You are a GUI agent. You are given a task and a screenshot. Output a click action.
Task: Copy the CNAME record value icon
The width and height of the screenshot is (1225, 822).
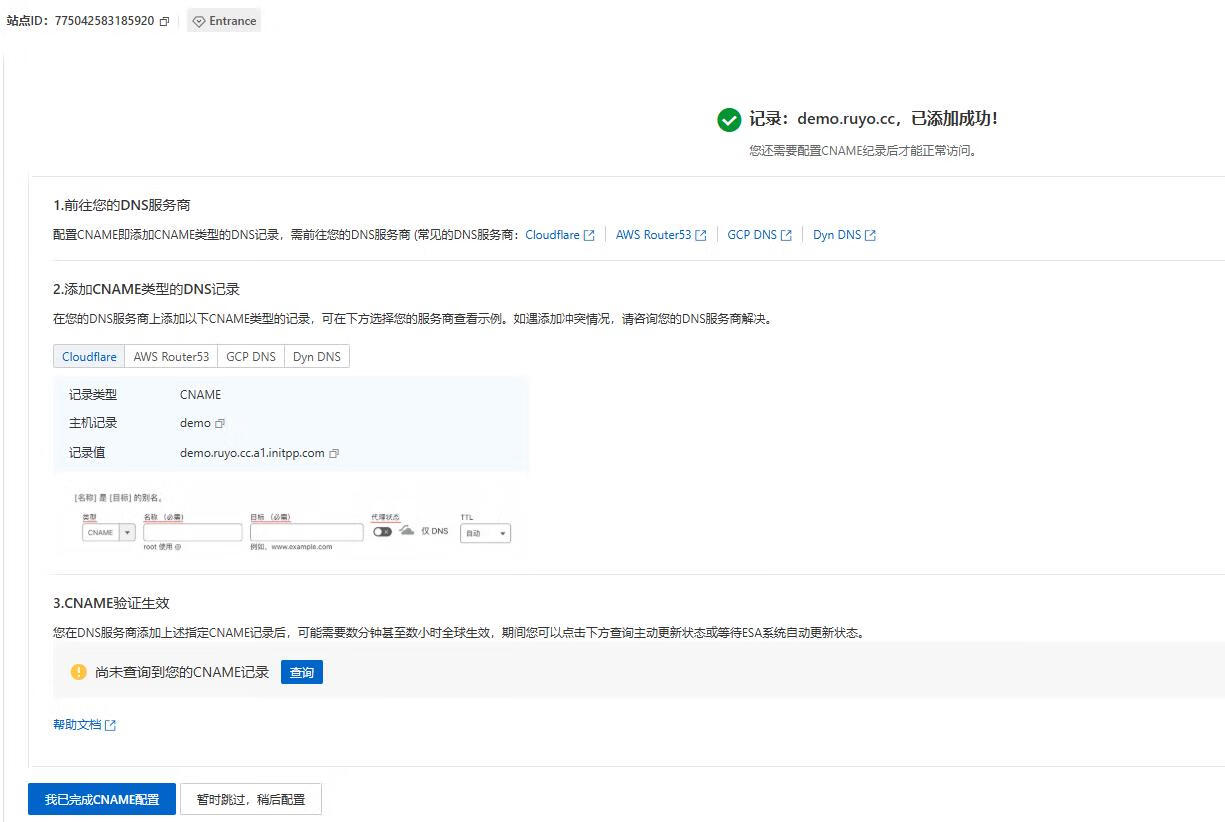[x=334, y=454]
